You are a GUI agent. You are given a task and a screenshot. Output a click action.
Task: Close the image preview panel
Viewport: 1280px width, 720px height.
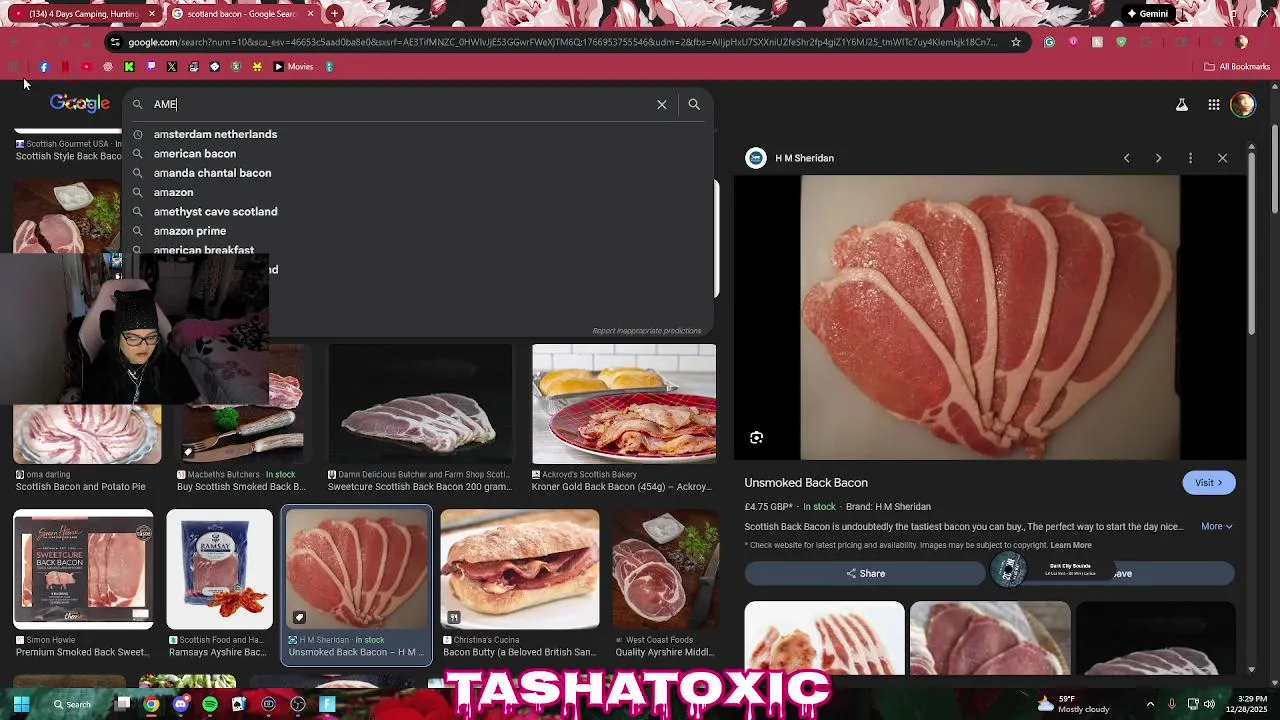click(x=1222, y=158)
